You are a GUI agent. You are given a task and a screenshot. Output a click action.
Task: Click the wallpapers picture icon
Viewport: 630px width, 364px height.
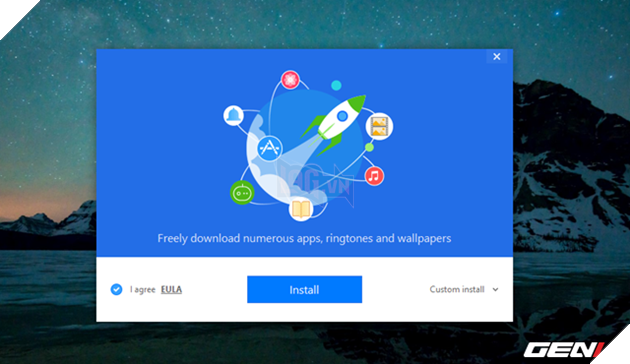point(379,126)
